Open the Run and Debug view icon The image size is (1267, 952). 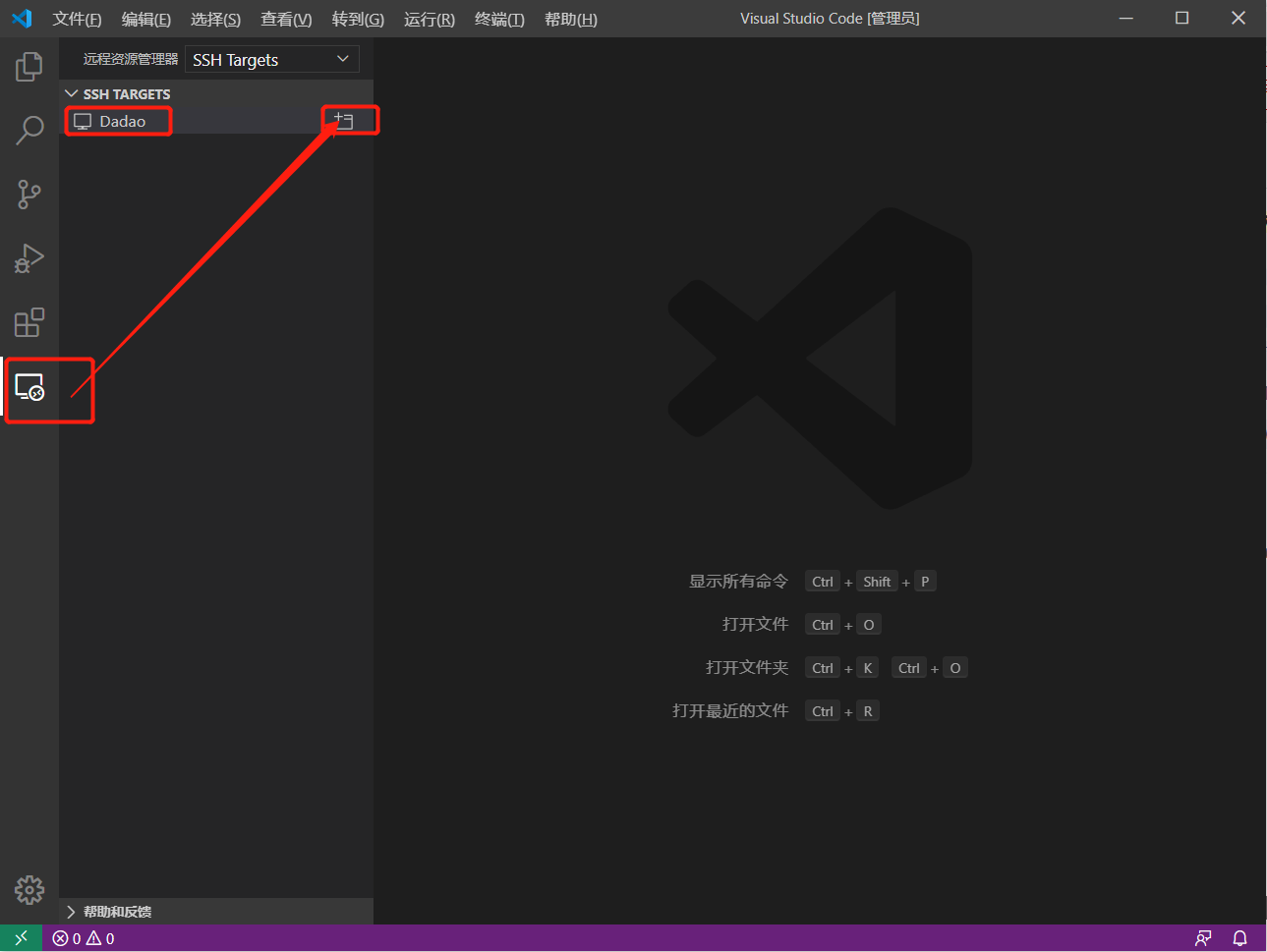tap(29, 258)
